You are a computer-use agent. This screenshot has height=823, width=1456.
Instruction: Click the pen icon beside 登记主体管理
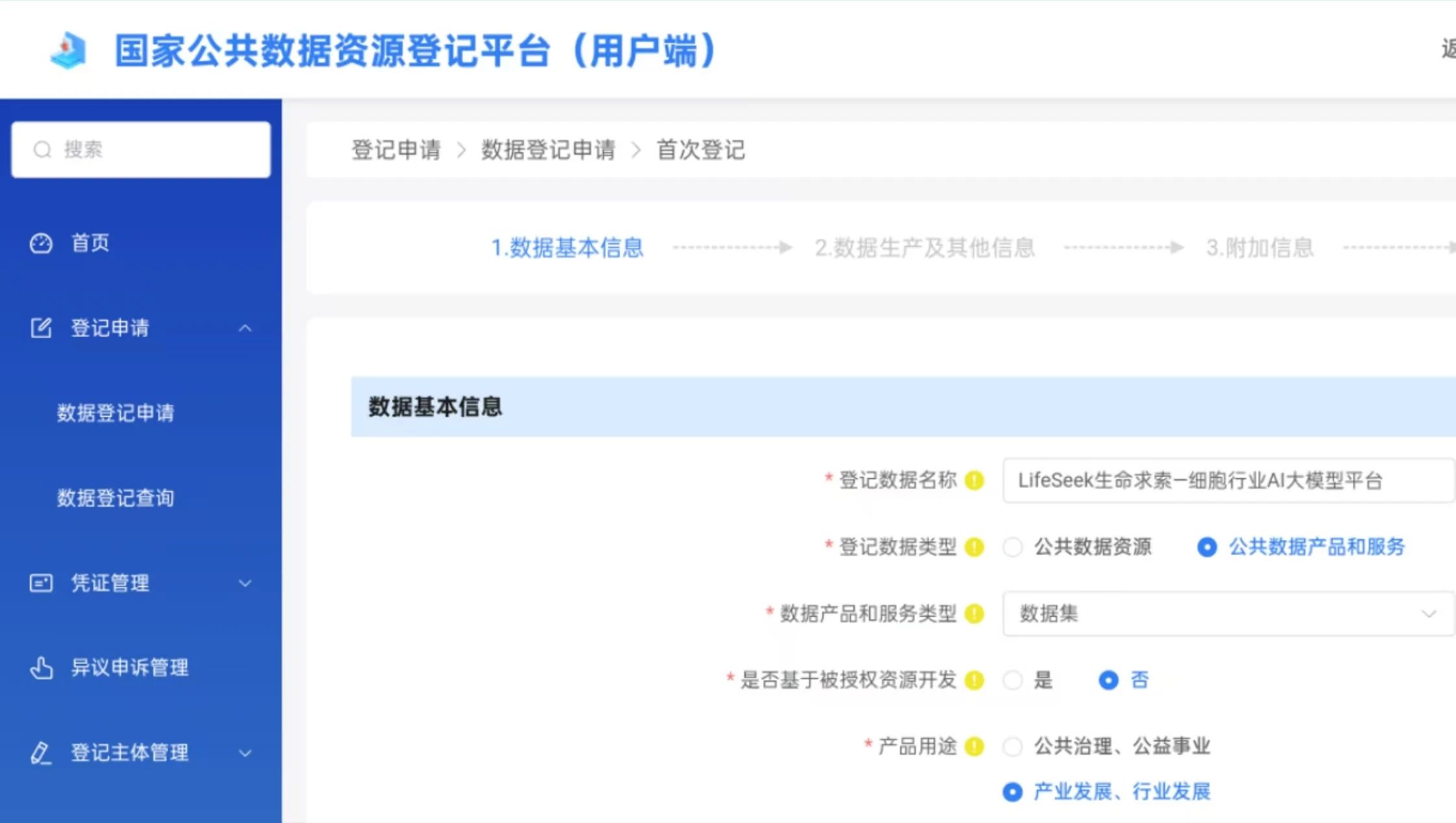pos(41,753)
